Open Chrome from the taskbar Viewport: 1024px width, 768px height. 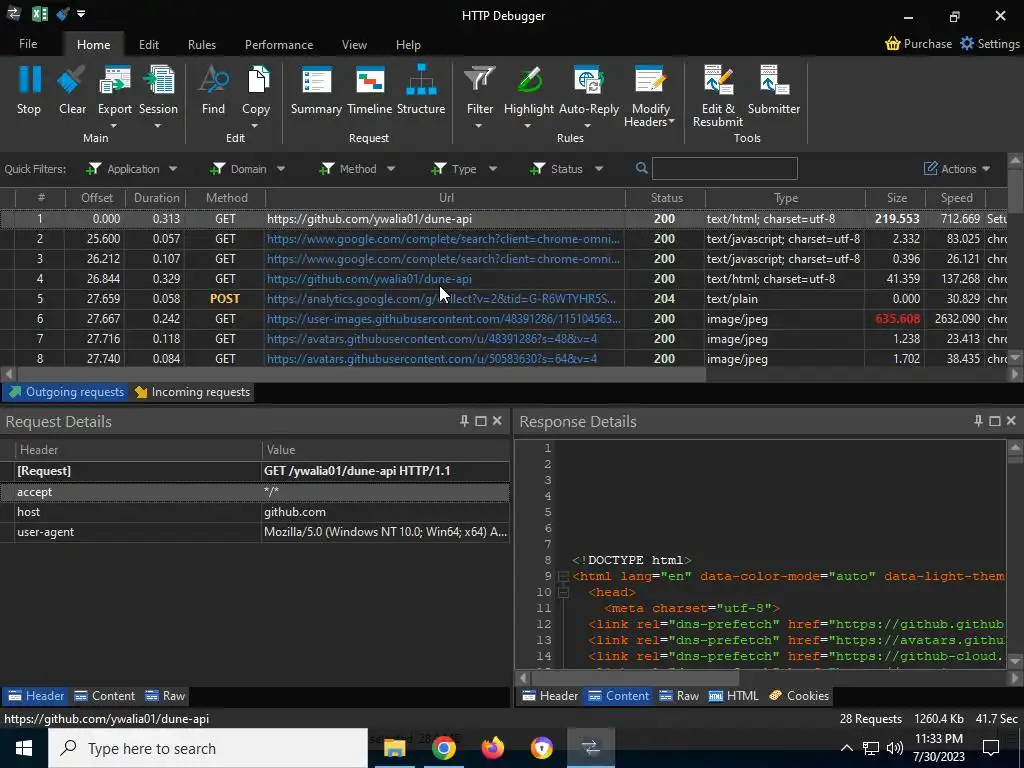[443, 748]
